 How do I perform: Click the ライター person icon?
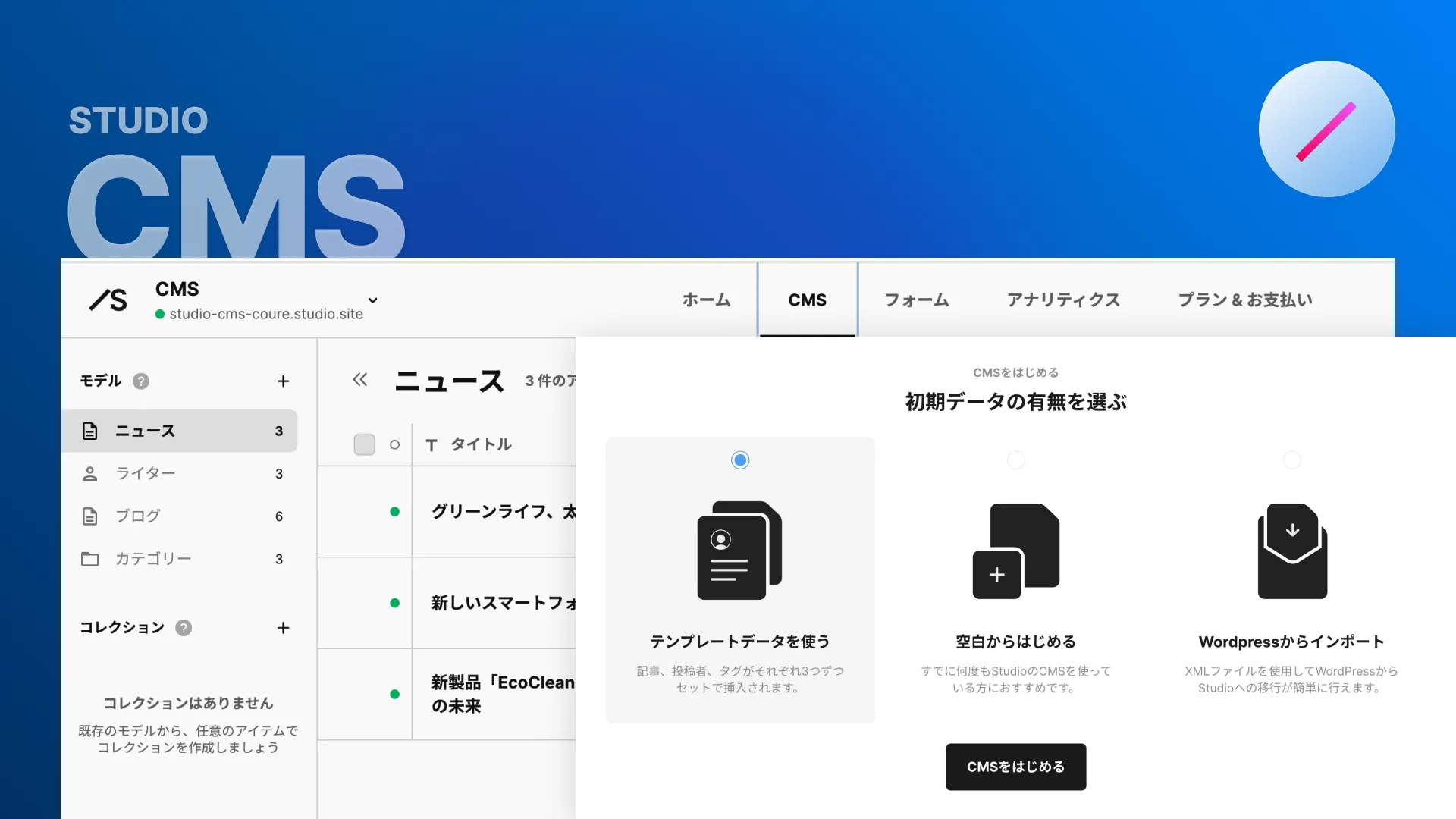click(x=90, y=473)
